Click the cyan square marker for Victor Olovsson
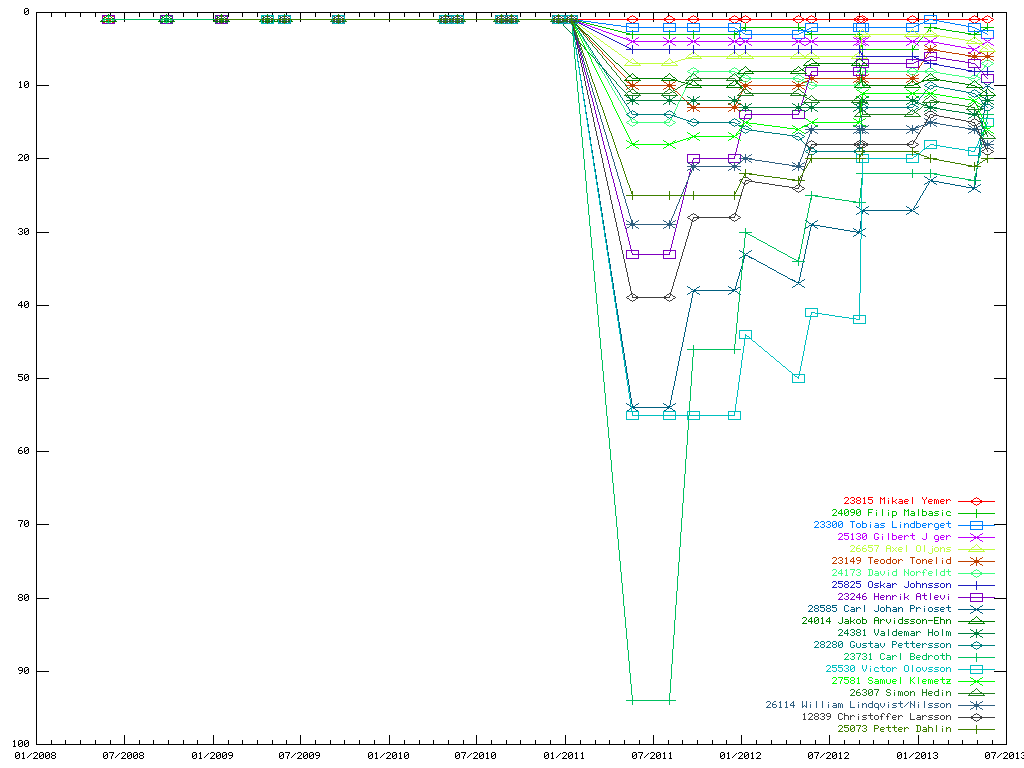 point(976,669)
